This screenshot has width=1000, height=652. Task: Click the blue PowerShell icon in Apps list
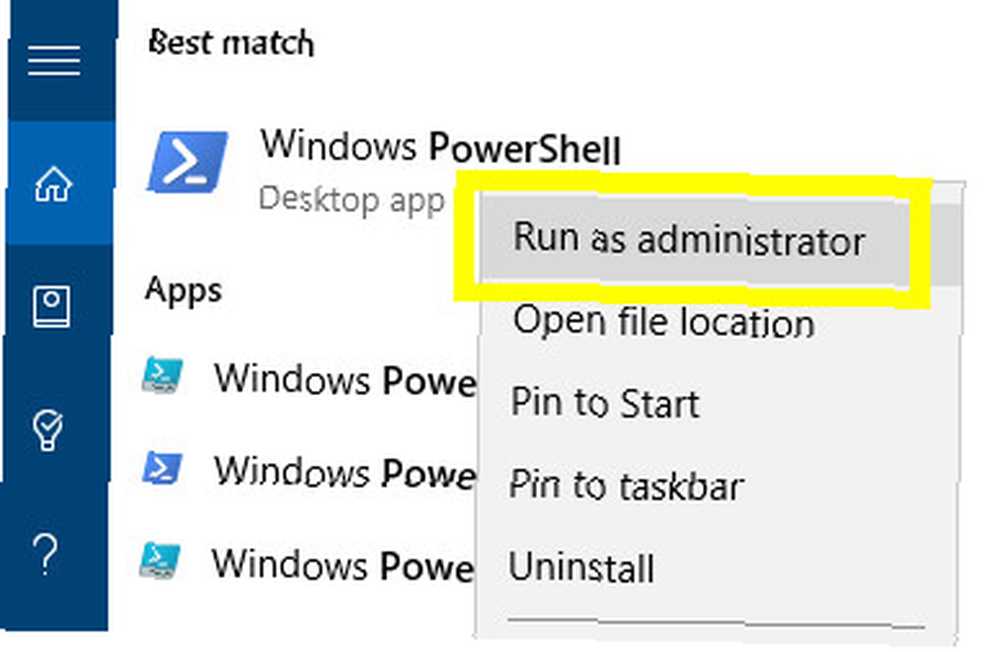click(162, 469)
